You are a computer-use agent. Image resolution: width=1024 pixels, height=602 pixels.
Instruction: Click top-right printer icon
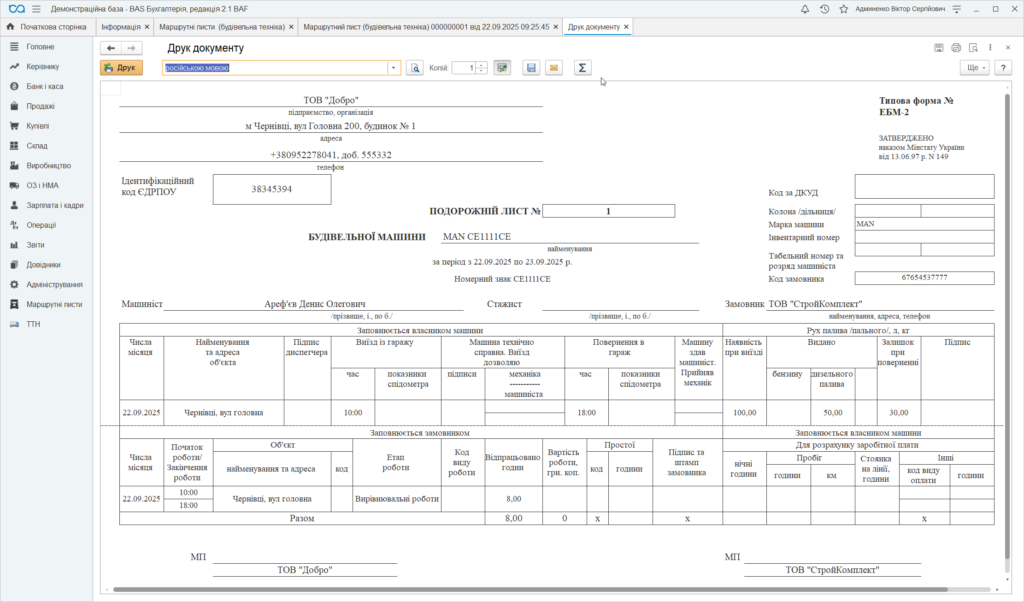pos(956,48)
